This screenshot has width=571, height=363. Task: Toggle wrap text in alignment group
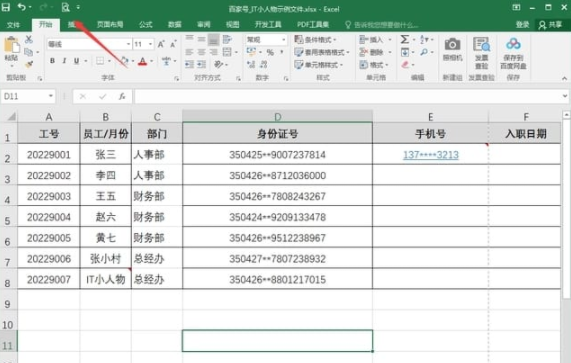227,39
